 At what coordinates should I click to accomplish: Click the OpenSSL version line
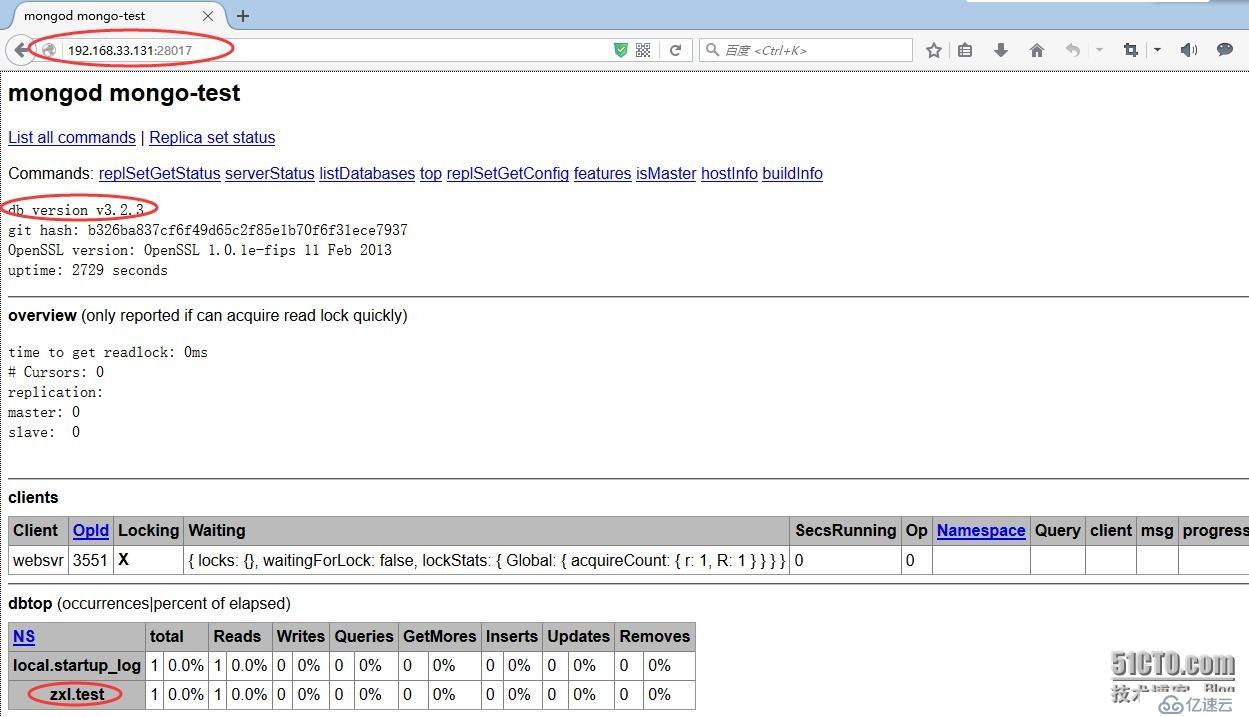200,250
